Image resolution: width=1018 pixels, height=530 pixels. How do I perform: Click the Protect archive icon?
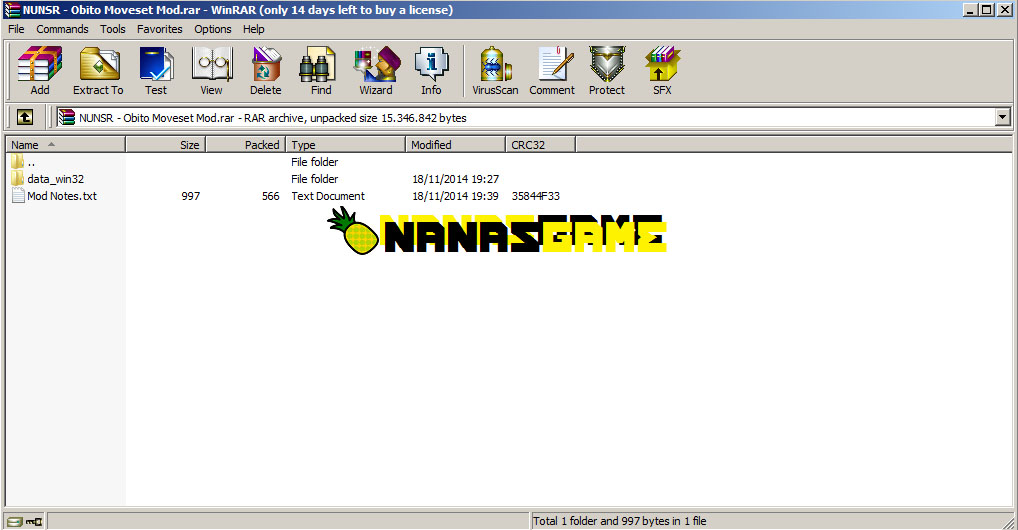[607, 64]
